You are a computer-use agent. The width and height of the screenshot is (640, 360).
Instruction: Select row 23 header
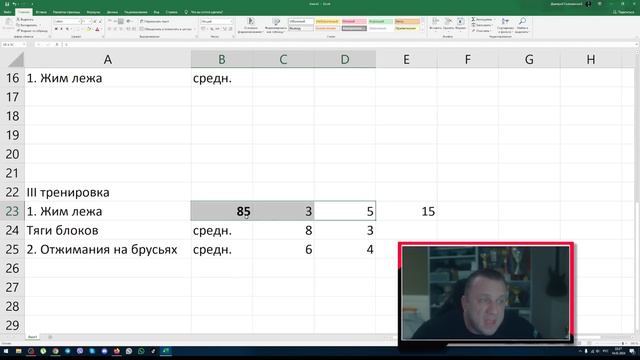(x=12, y=211)
